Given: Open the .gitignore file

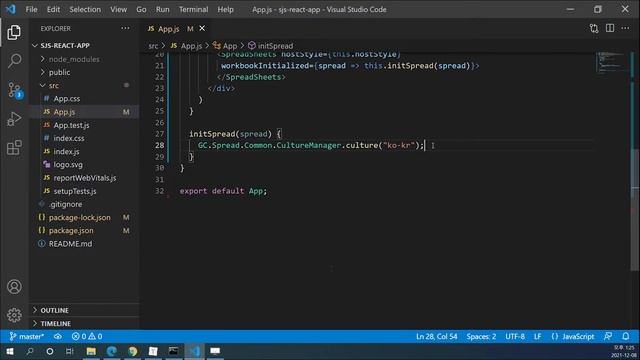Looking at the screenshot, I should 65,204.
